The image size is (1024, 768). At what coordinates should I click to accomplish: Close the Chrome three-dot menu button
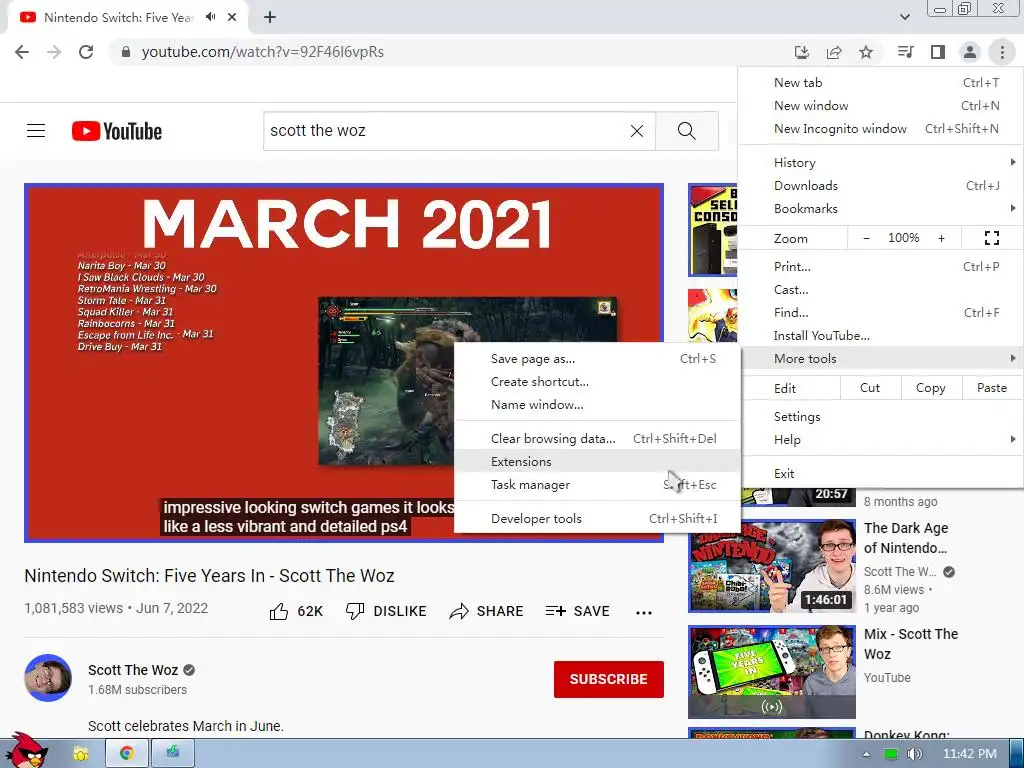pos(1002,52)
